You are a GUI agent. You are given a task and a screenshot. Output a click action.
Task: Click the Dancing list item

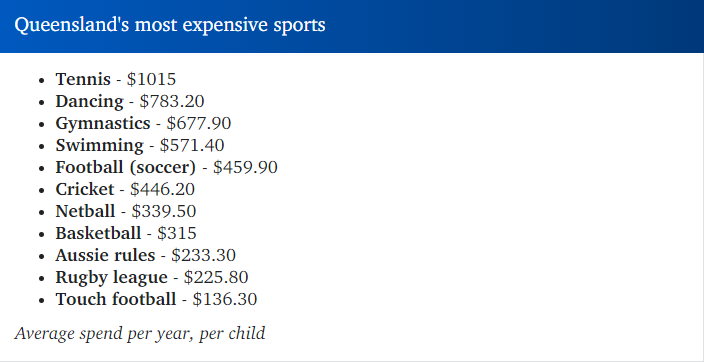tap(130, 102)
